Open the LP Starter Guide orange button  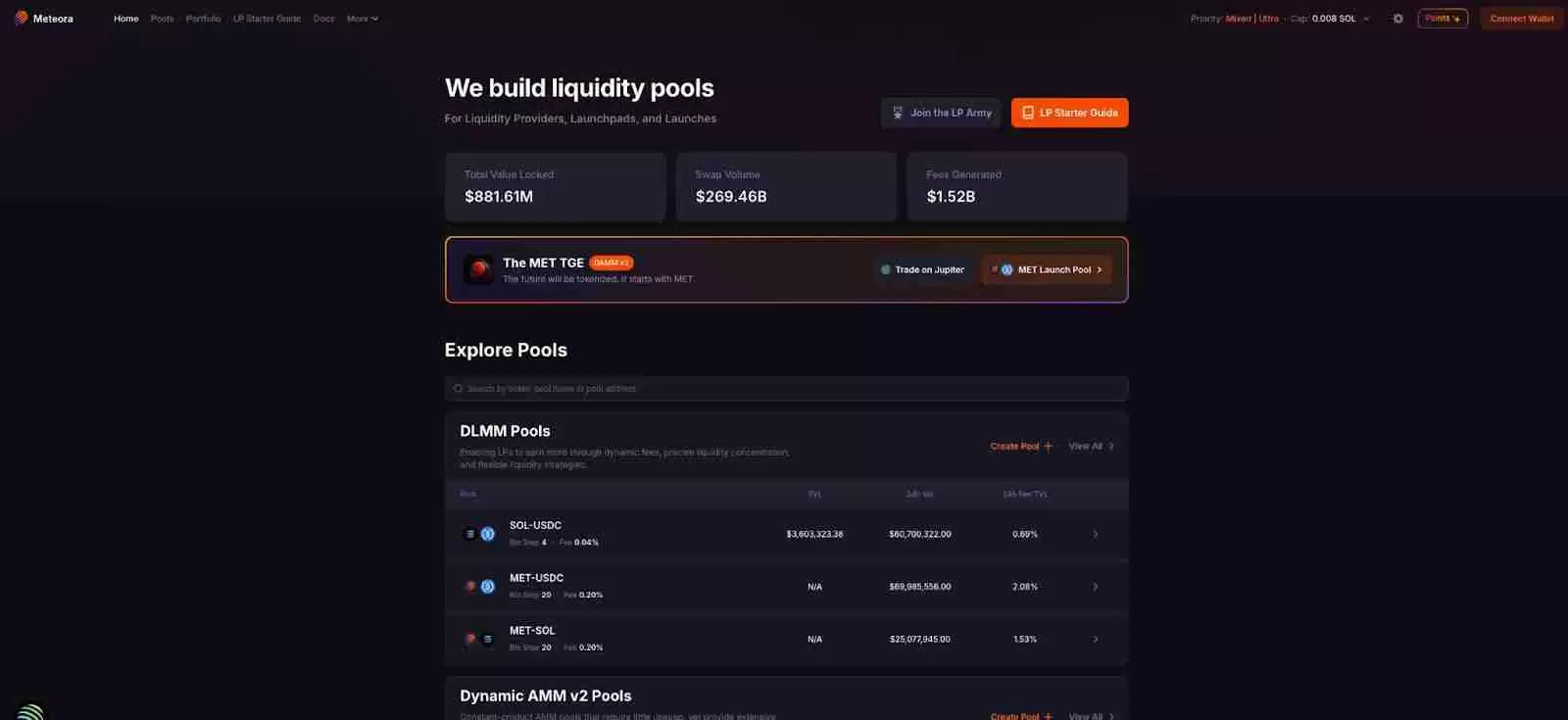click(x=1069, y=113)
